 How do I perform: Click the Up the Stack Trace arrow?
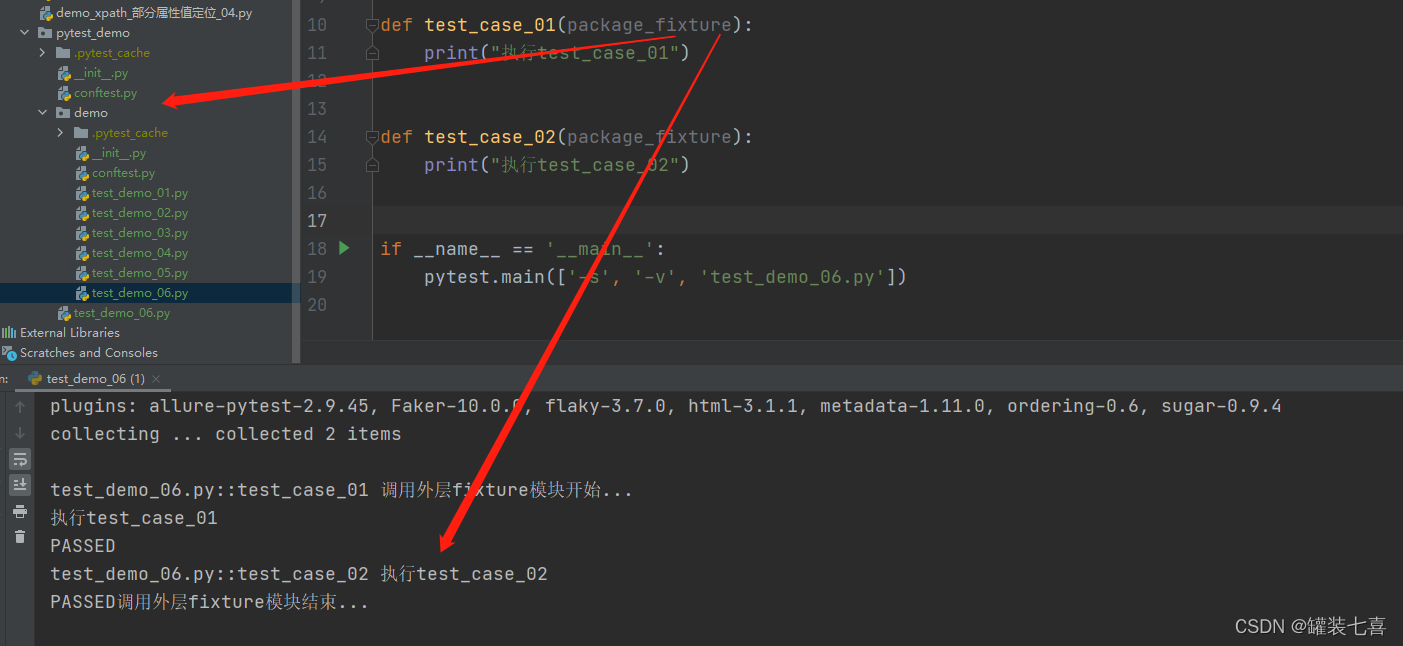[x=20, y=407]
